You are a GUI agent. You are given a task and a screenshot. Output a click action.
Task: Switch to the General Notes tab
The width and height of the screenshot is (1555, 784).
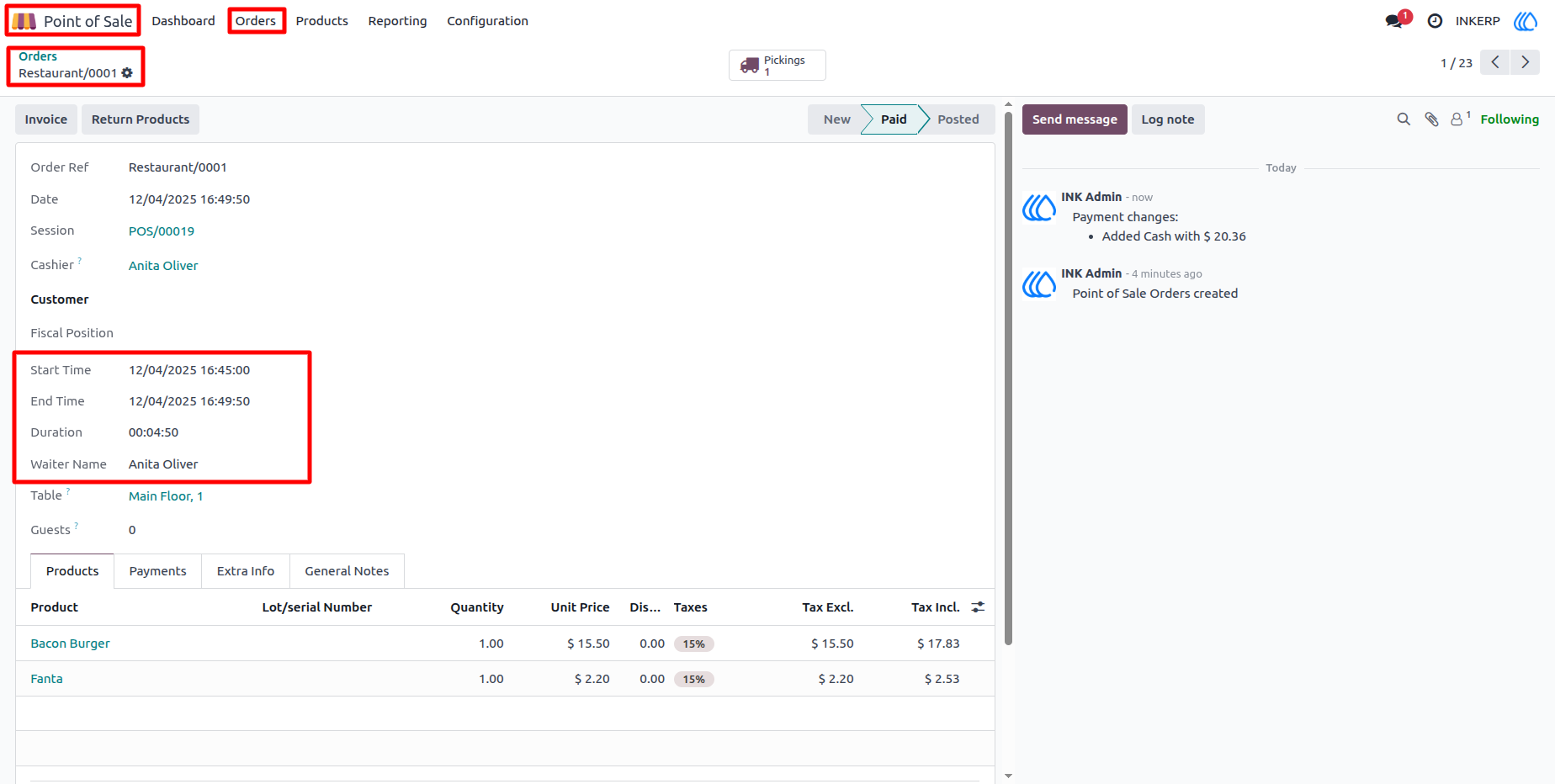click(x=347, y=571)
